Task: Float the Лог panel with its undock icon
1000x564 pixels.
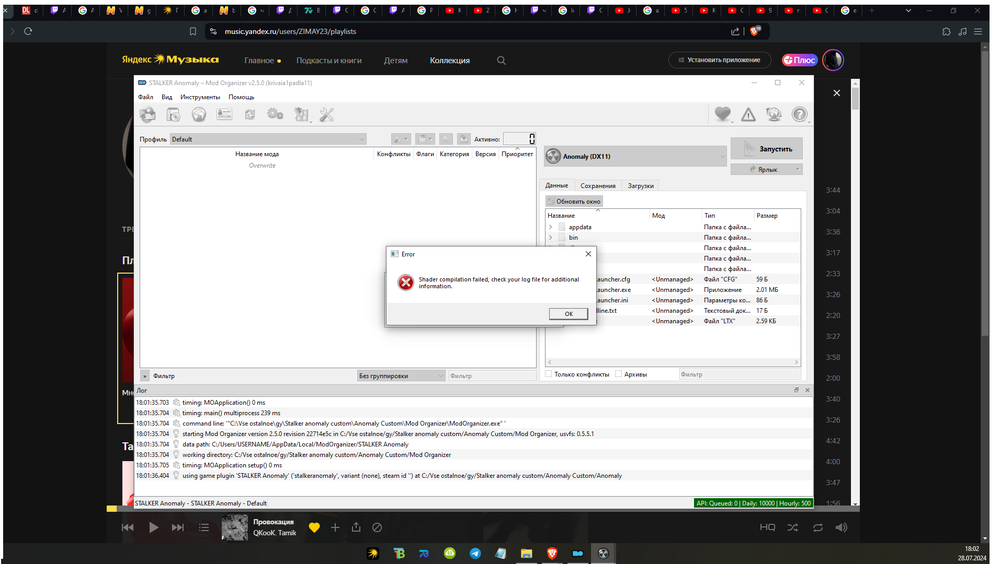Action: click(x=796, y=390)
